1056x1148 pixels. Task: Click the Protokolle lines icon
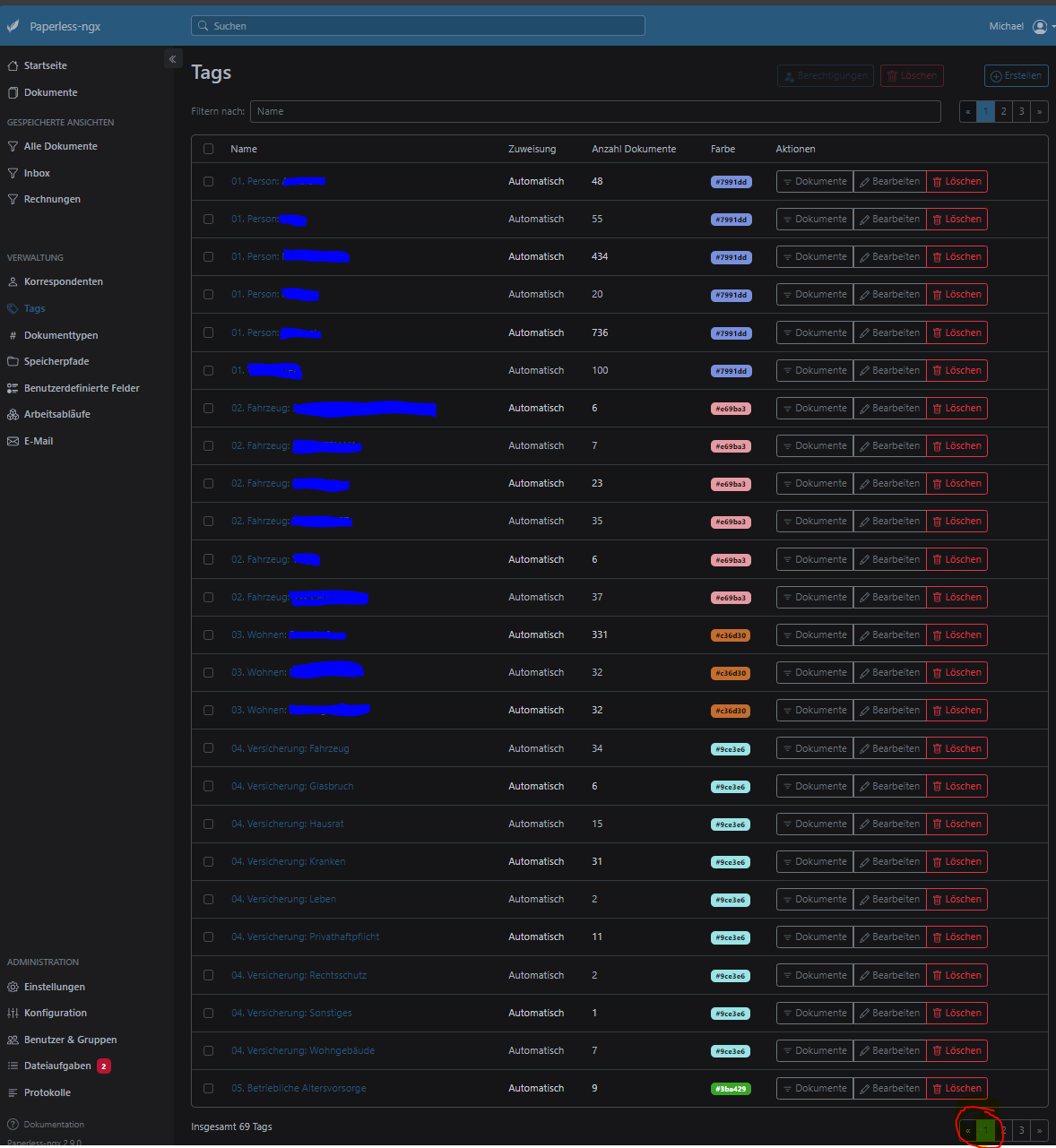click(x=13, y=1092)
